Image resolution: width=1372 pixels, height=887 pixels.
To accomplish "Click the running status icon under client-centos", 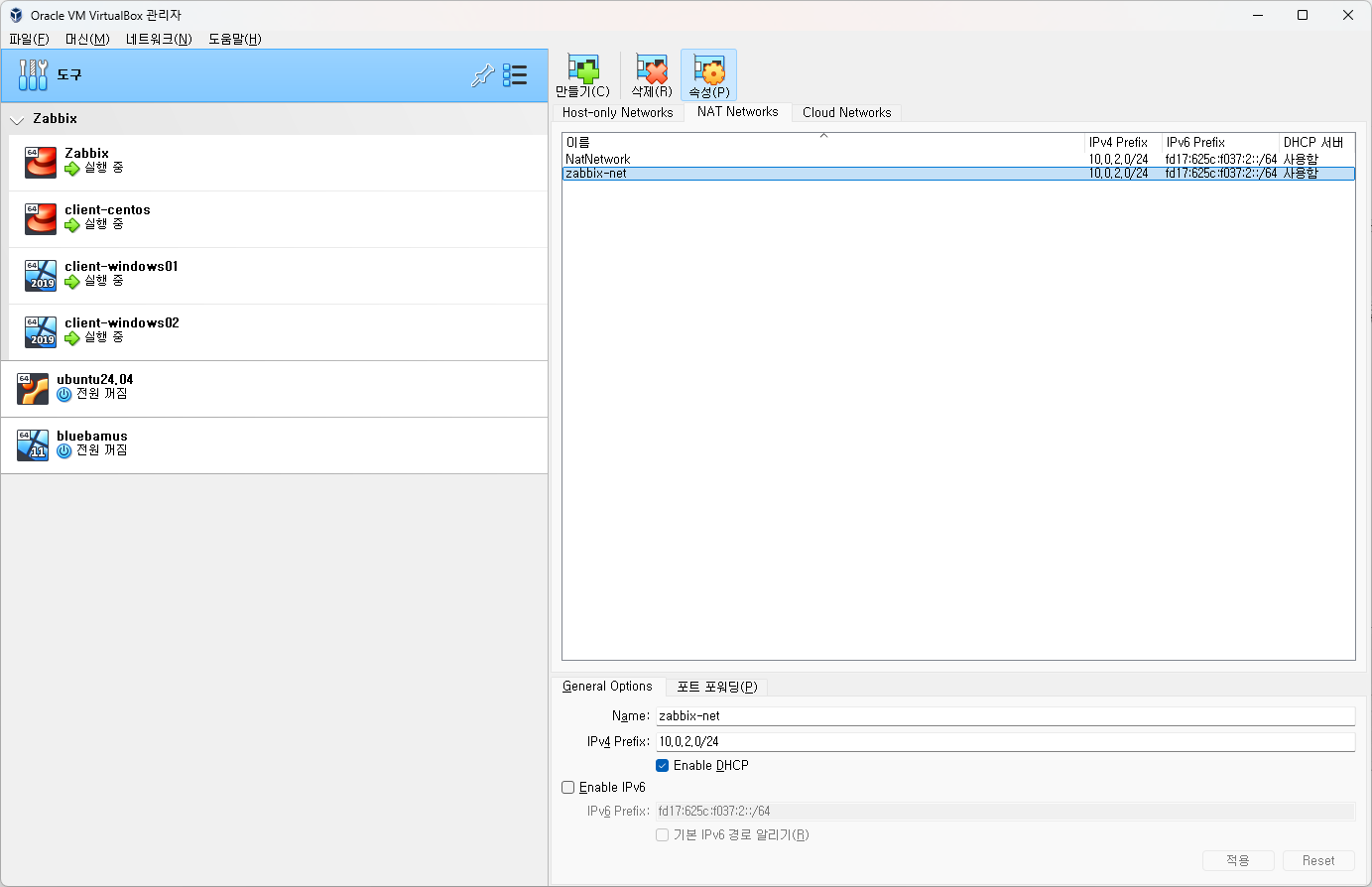I will coord(71,225).
